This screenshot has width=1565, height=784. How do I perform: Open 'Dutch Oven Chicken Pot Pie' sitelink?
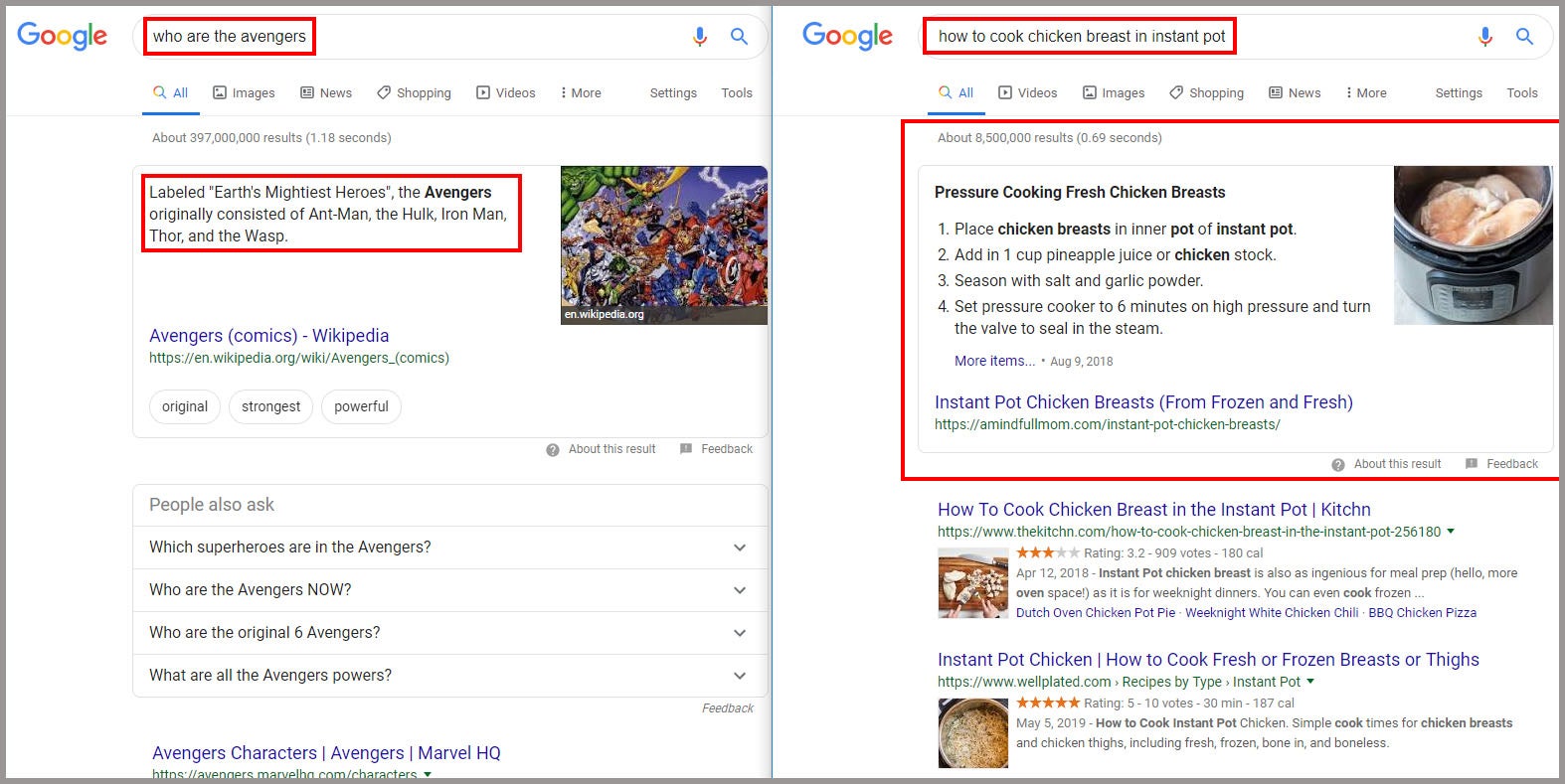click(1096, 613)
